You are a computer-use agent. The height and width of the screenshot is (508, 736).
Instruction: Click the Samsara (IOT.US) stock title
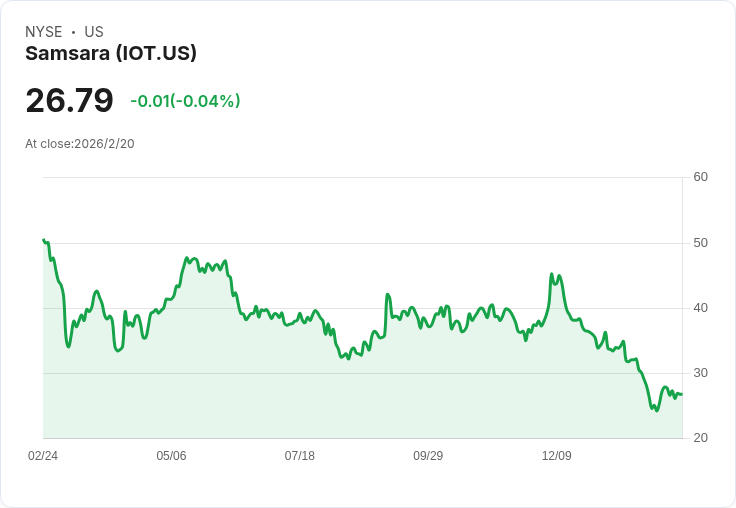click(x=111, y=54)
